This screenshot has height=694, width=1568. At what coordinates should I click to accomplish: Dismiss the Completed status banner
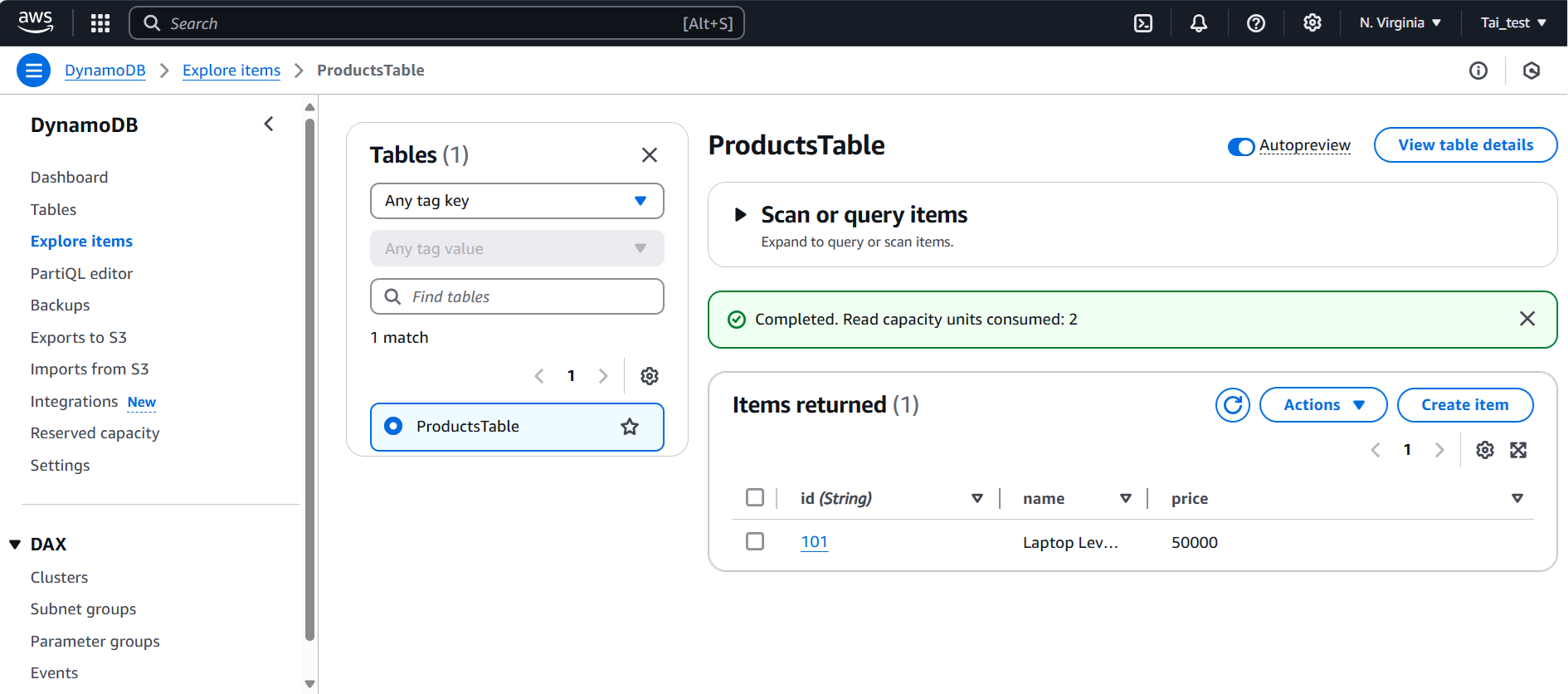(1527, 319)
